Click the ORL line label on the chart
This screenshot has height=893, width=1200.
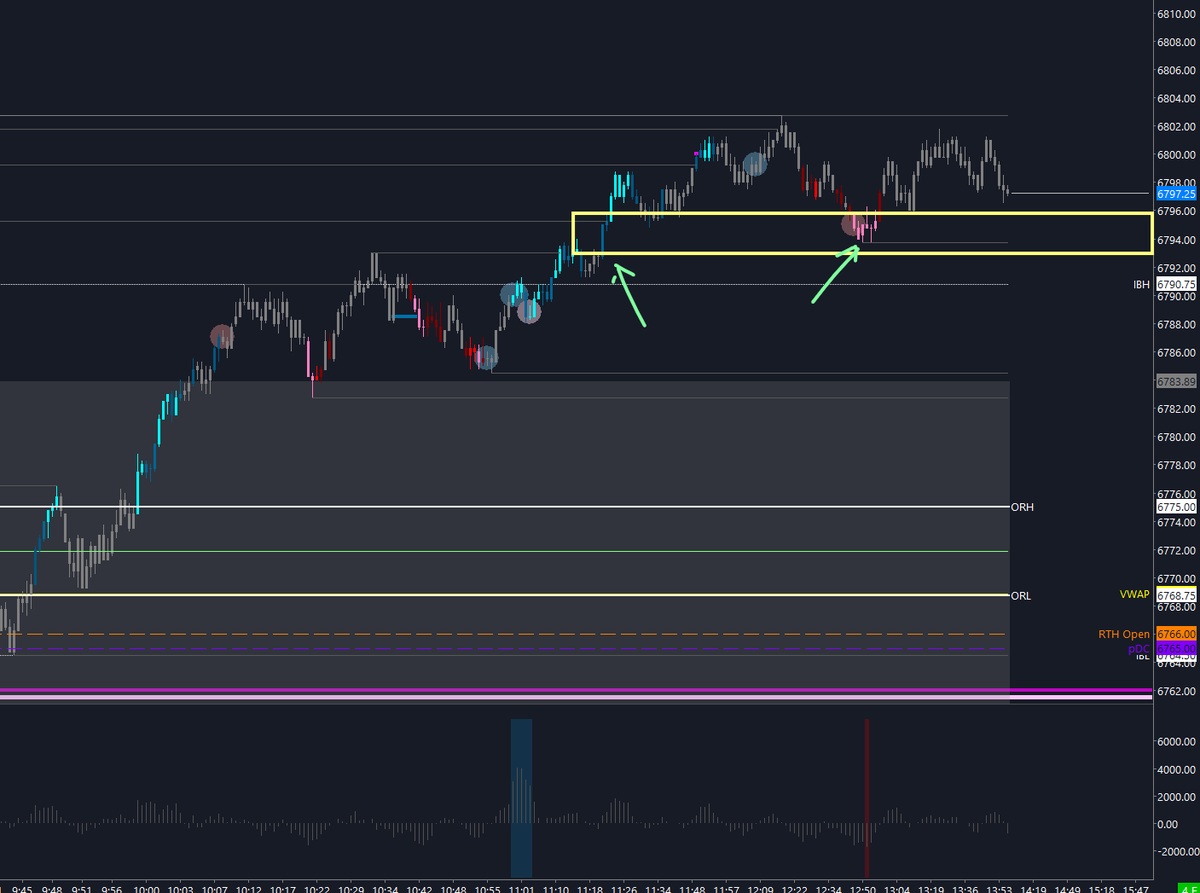coord(1023,595)
